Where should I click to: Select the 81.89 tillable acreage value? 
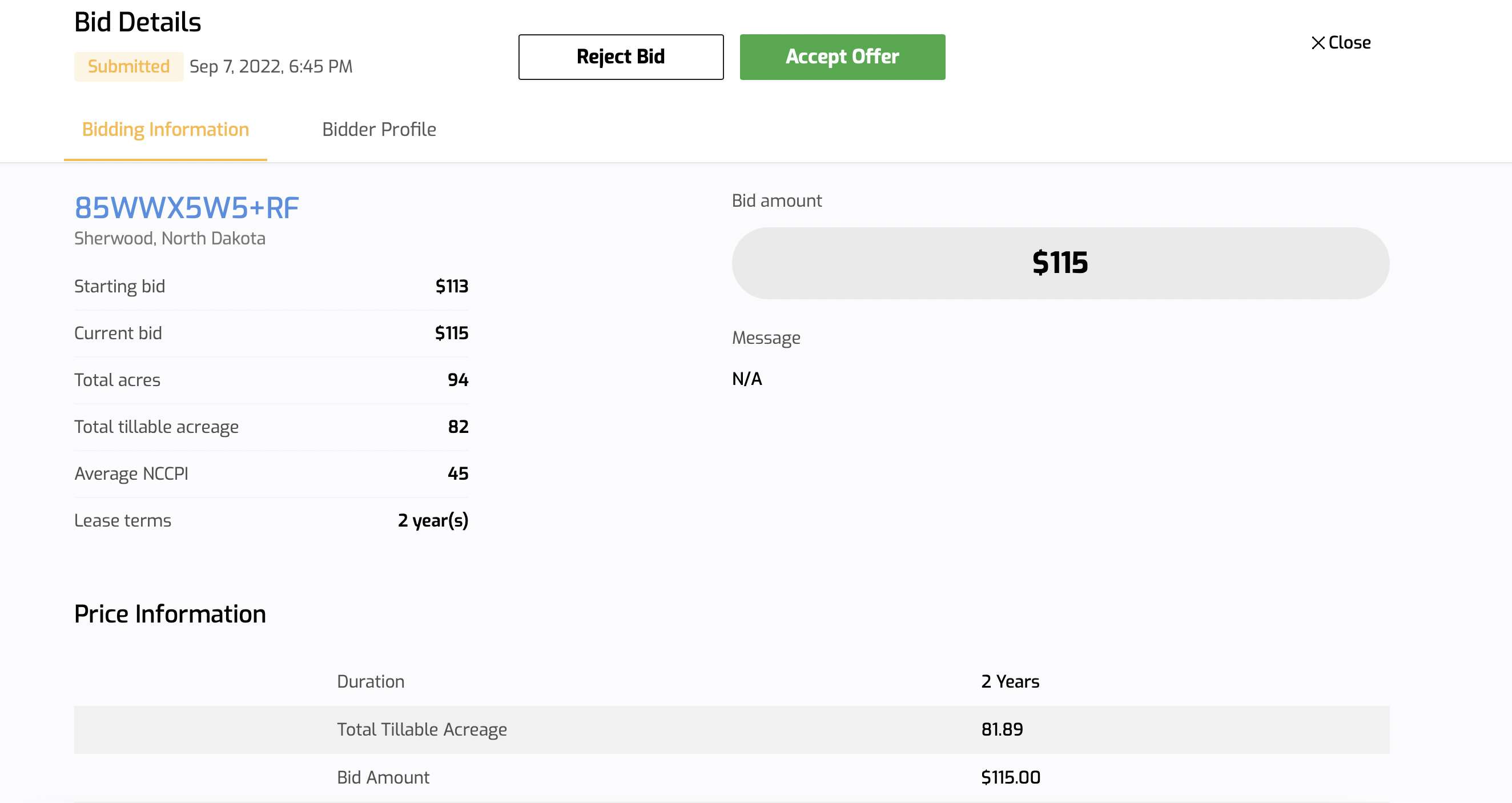click(x=1002, y=730)
